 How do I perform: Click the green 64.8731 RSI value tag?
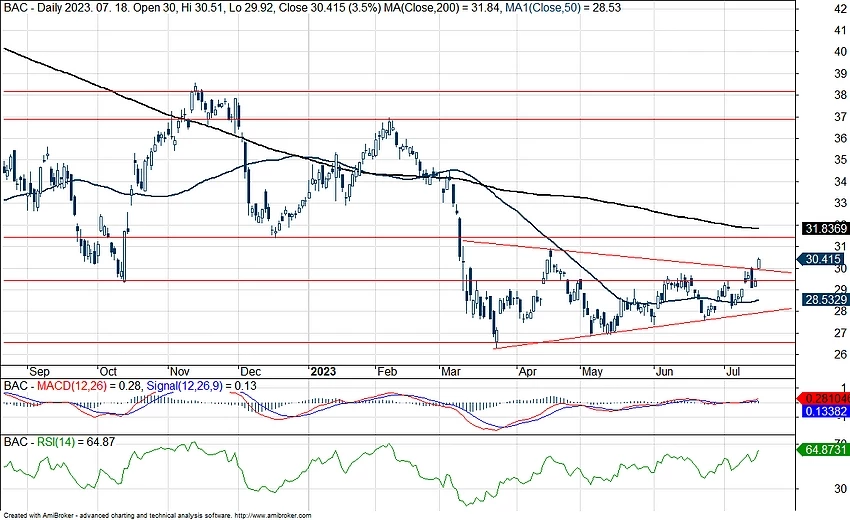pyautogui.click(x=826, y=451)
